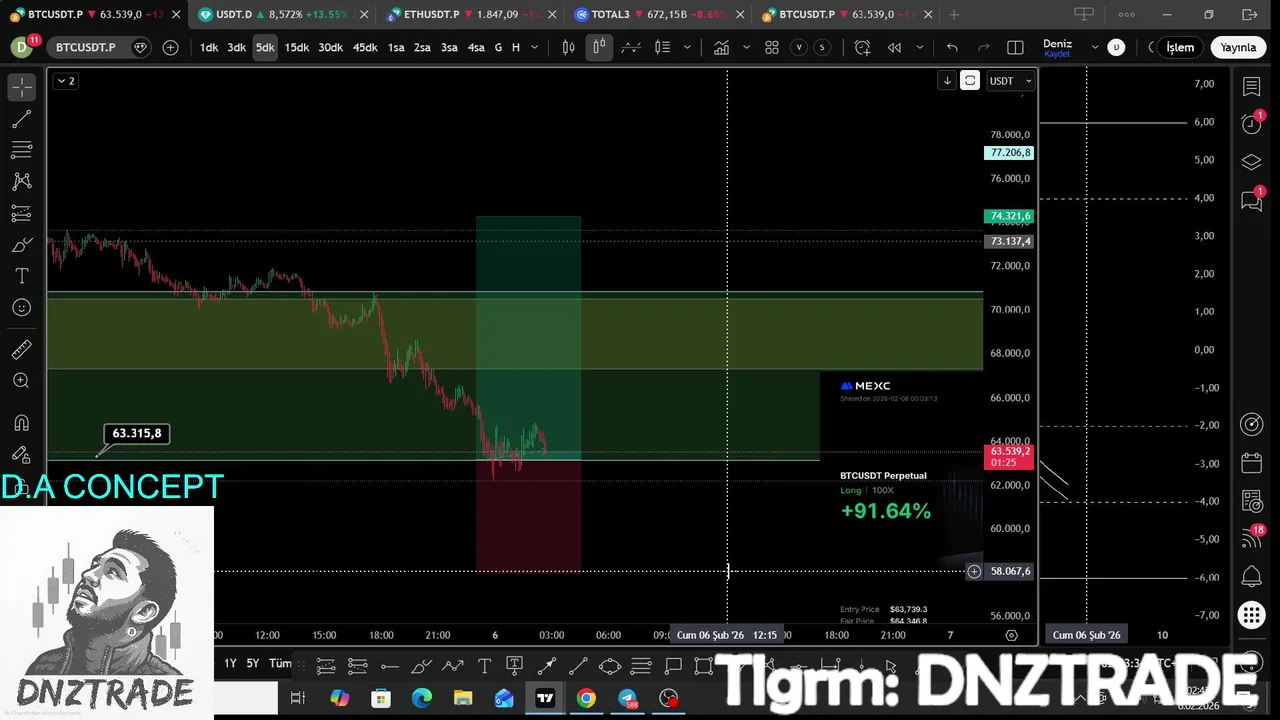
Task: Select the green profit zone of long position
Action: [x=528, y=336]
